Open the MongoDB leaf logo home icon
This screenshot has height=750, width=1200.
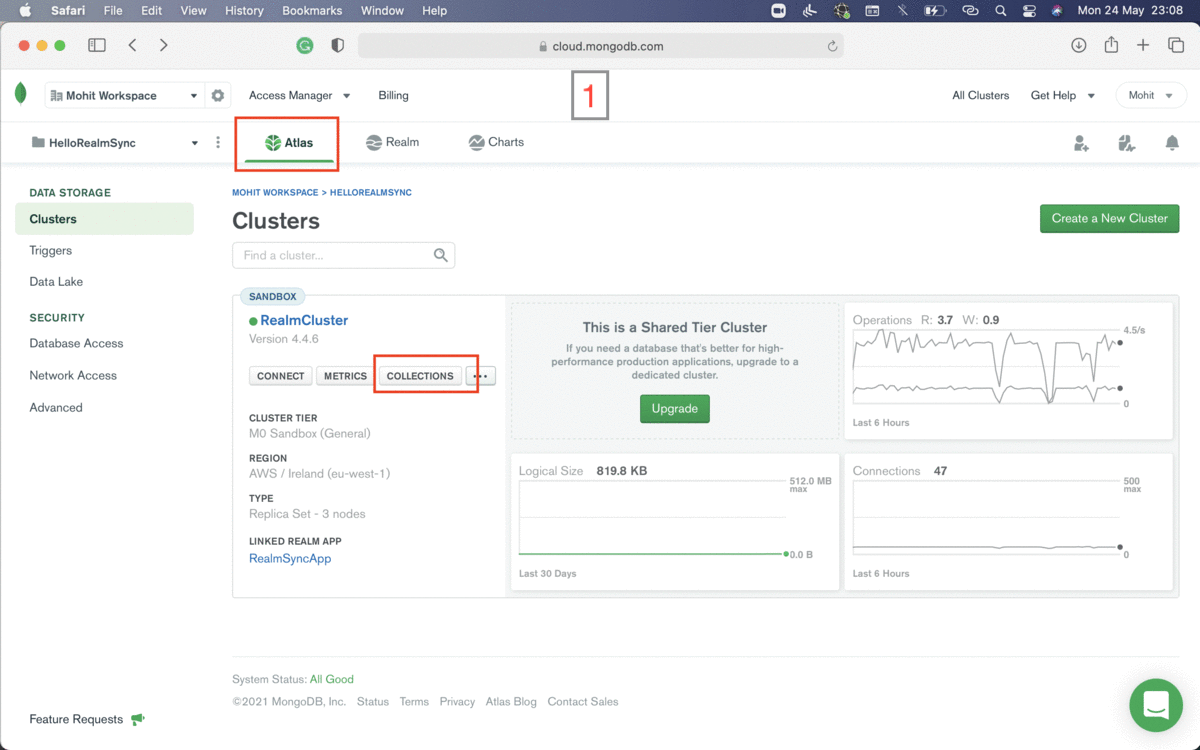(20, 92)
